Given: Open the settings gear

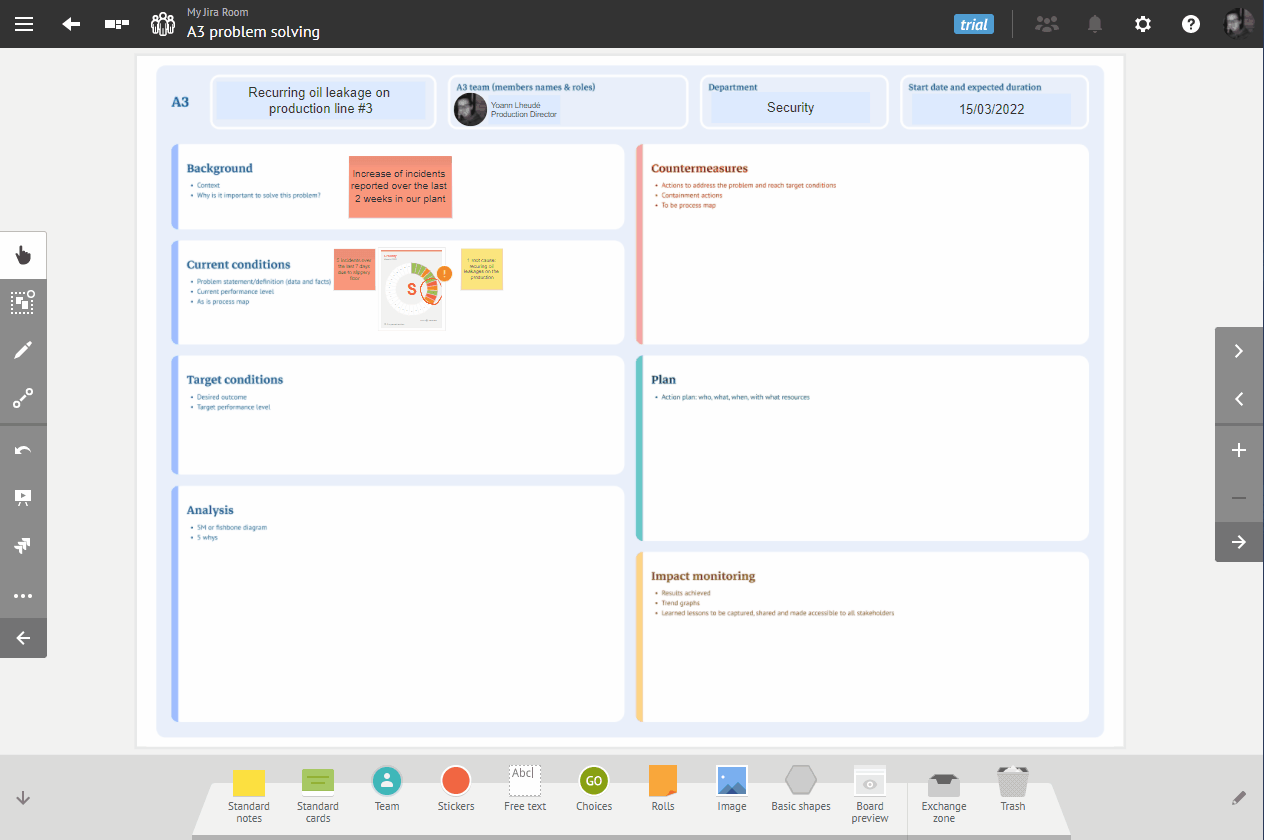Looking at the screenshot, I should [x=1143, y=24].
